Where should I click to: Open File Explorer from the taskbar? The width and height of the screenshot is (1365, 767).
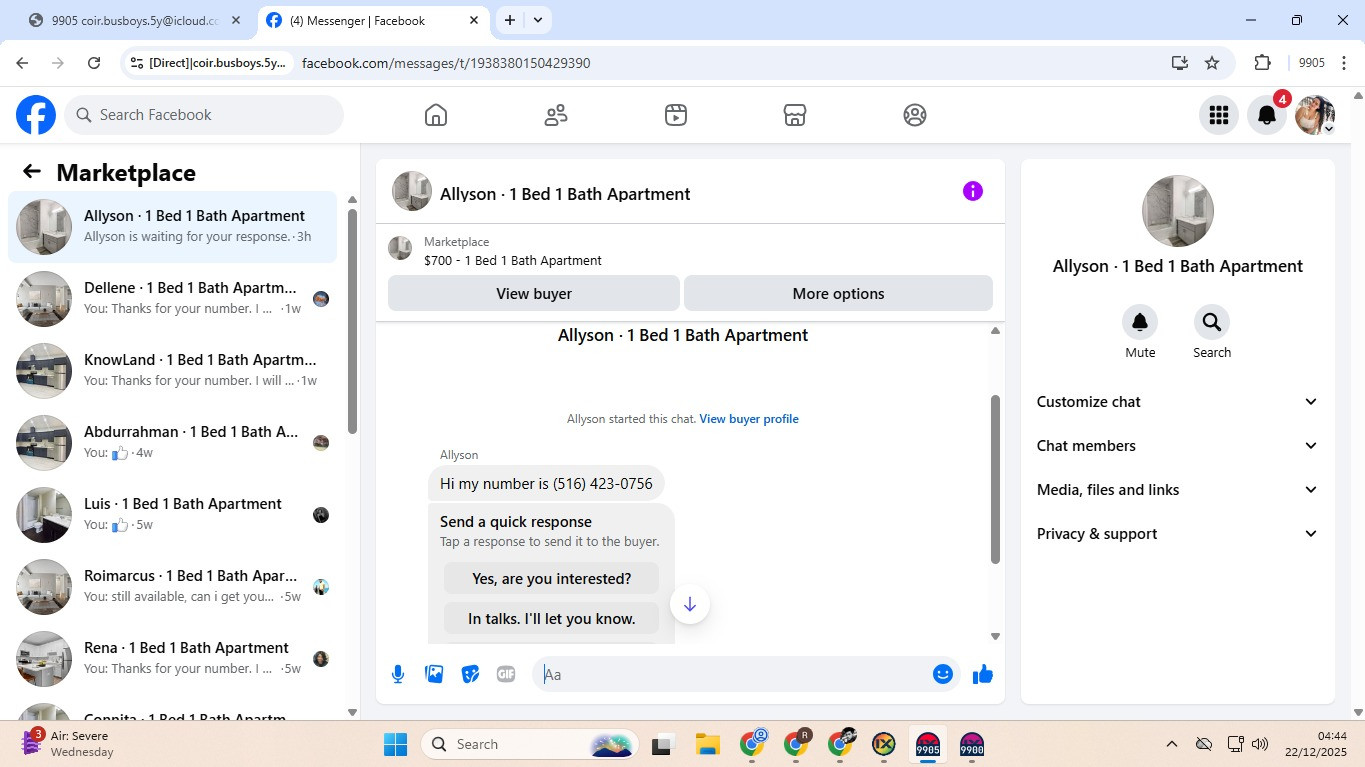(708, 744)
